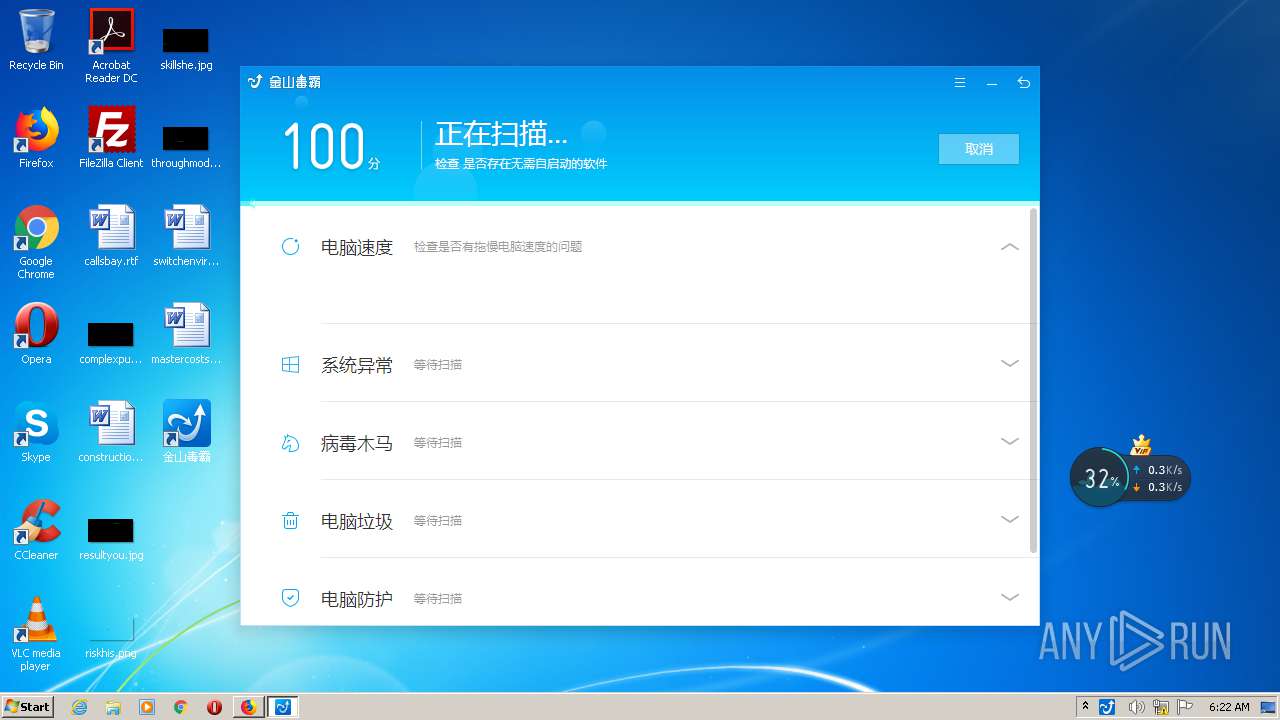
Task: Open the Recycle Bin desktop icon
Action: 36,40
